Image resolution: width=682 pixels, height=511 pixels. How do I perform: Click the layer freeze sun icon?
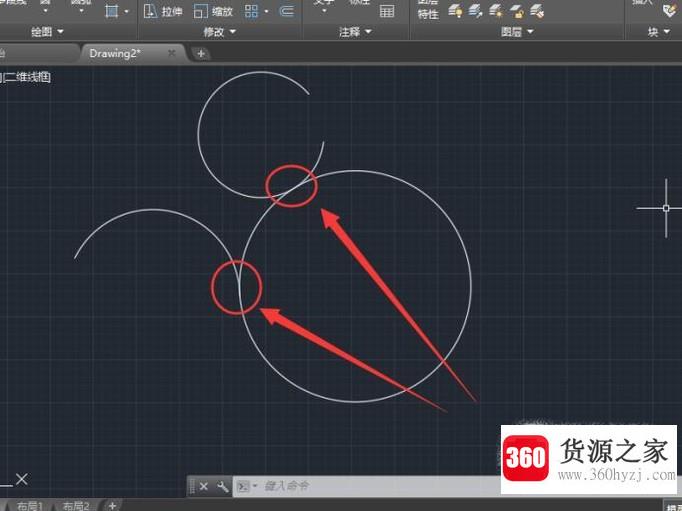(496, 11)
